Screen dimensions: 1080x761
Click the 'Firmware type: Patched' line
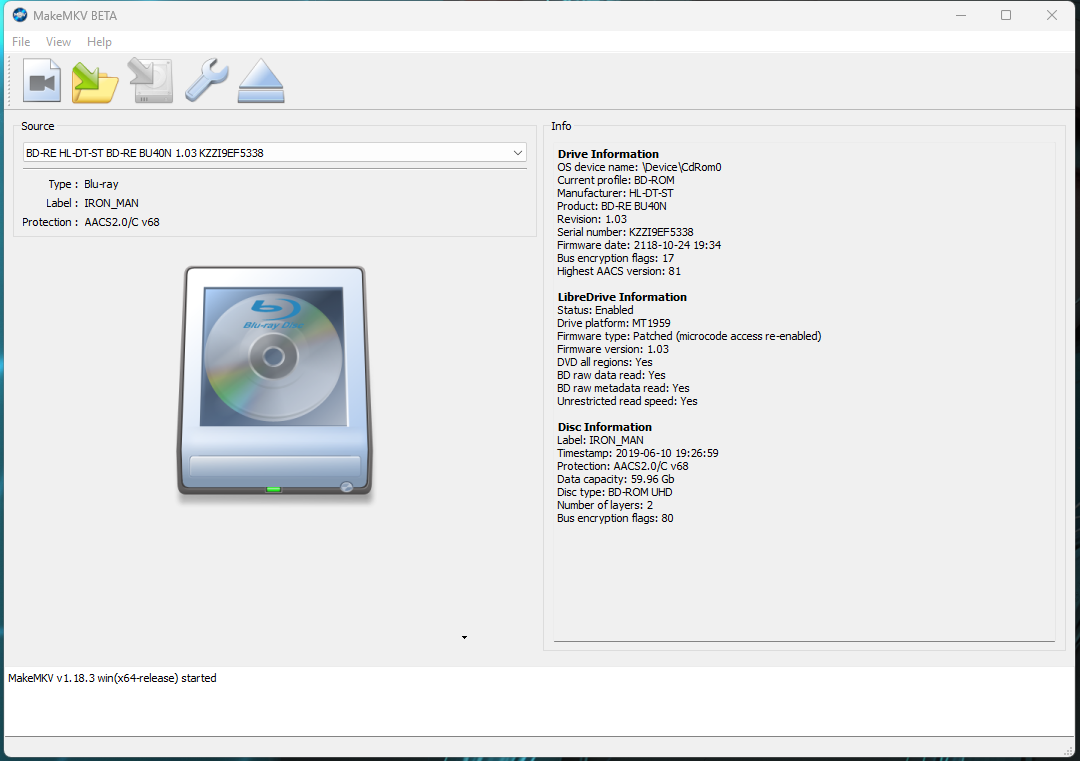(x=689, y=337)
